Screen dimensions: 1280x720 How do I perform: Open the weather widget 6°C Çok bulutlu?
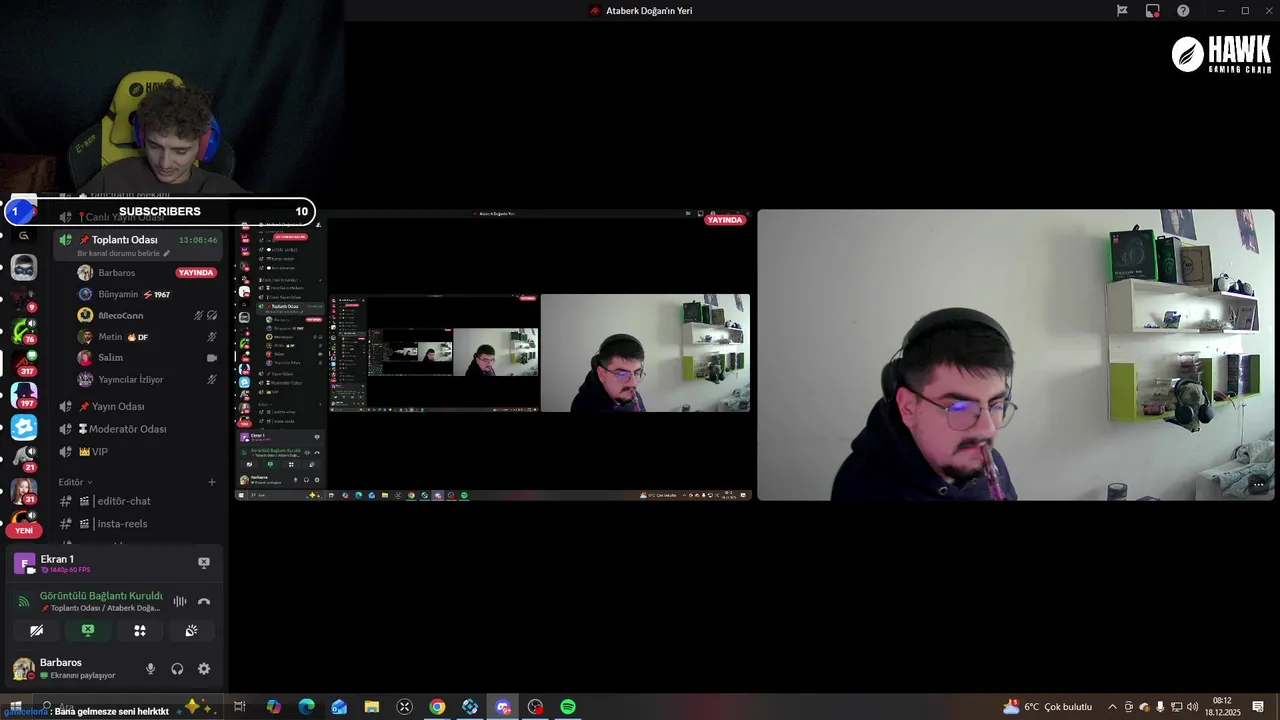pyautogui.click(x=1048, y=707)
